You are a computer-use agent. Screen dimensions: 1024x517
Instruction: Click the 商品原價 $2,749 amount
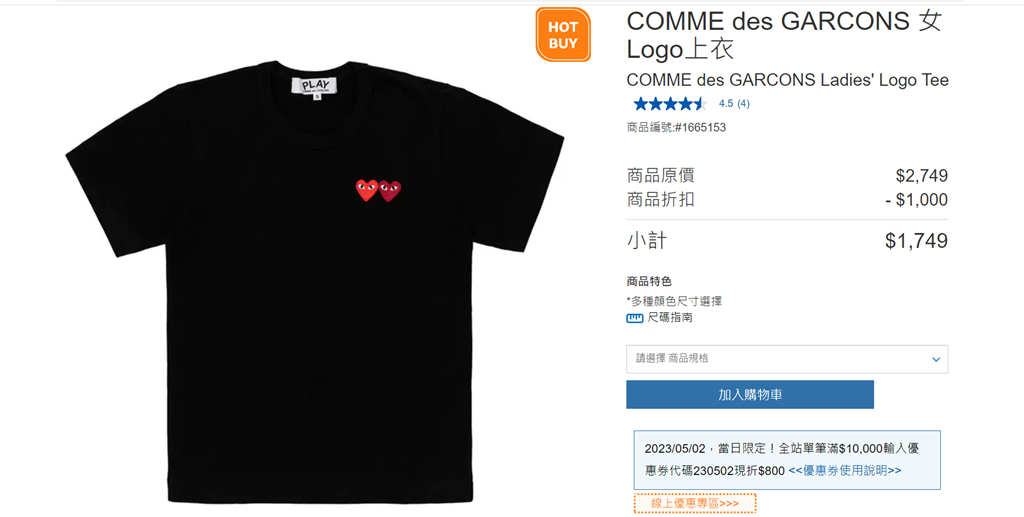click(921, 176)
